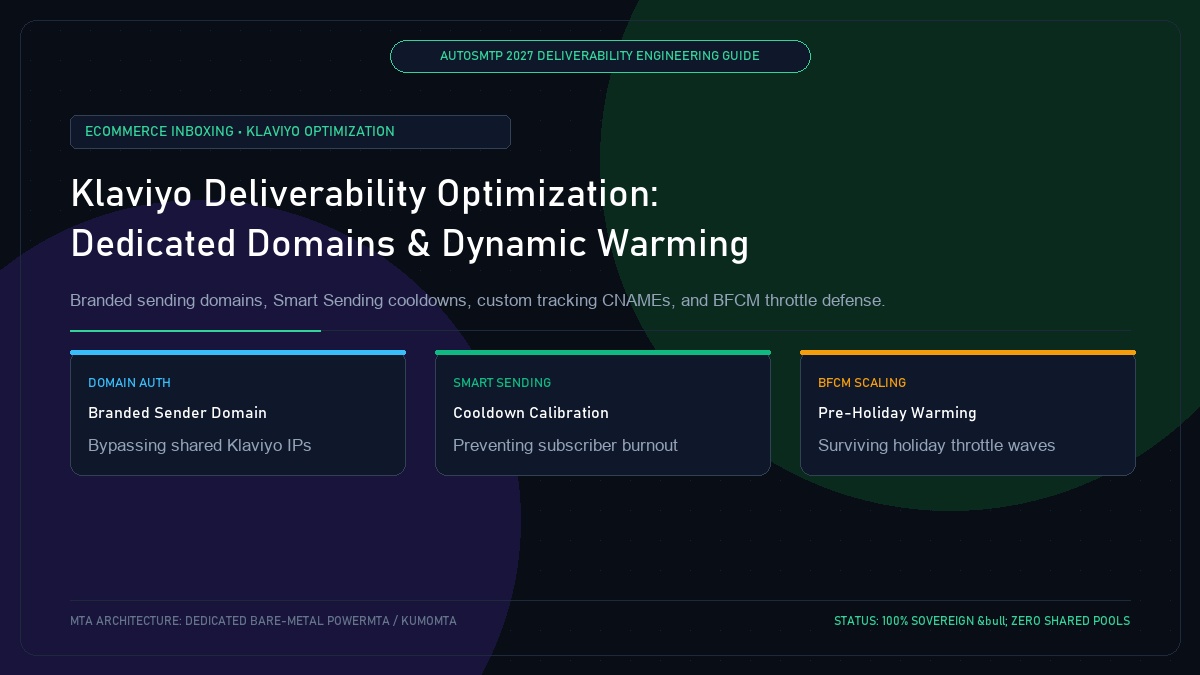Click the Cooldown Calibration title

coord(531,413)
